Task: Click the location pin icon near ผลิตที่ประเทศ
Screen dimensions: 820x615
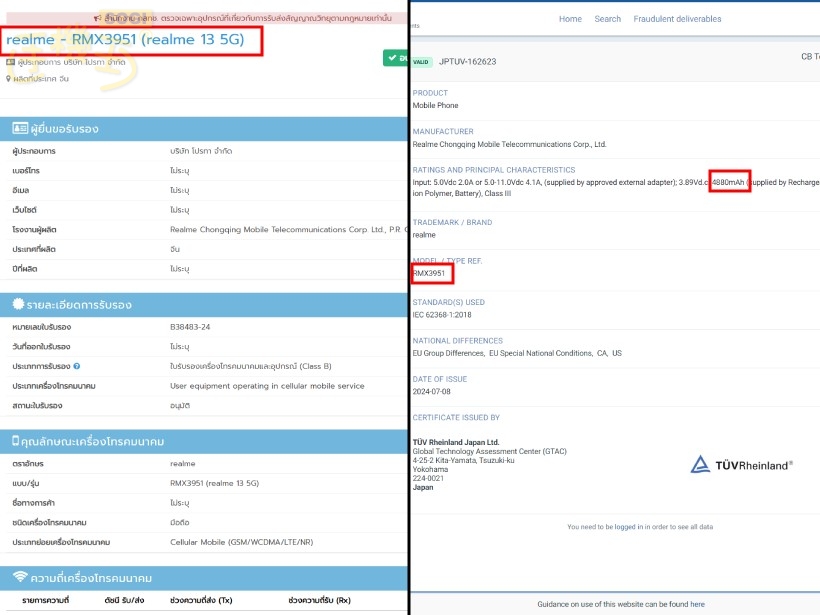Action: coord(9,78)
